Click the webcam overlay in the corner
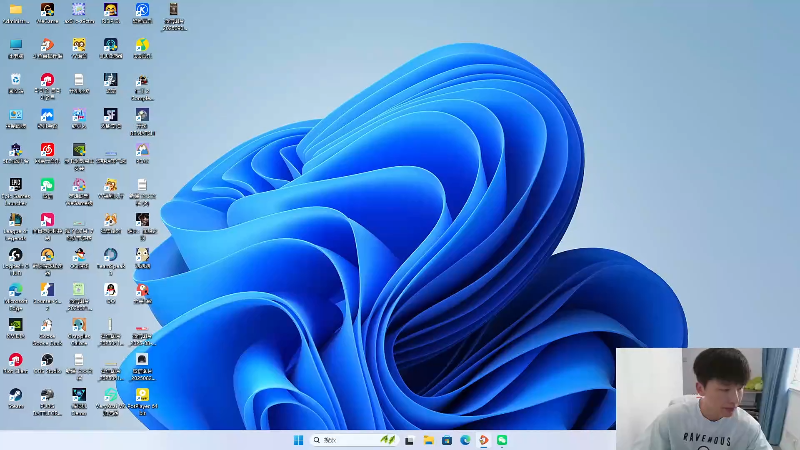Image resolution: width=800 pixels, height=450 pixels. (x=708, y=399)
